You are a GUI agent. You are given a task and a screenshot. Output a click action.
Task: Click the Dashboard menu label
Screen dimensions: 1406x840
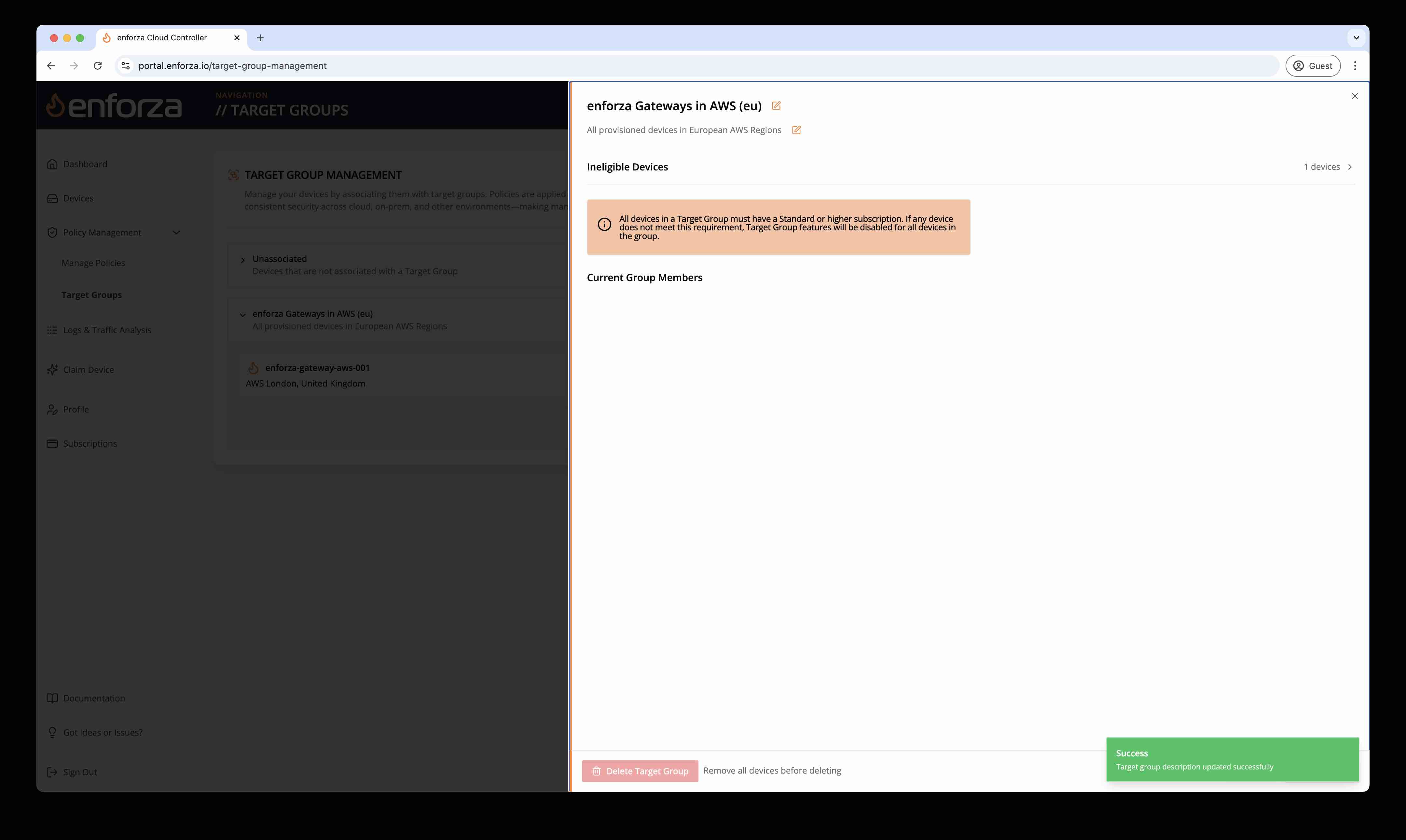[x=85, y=164]
